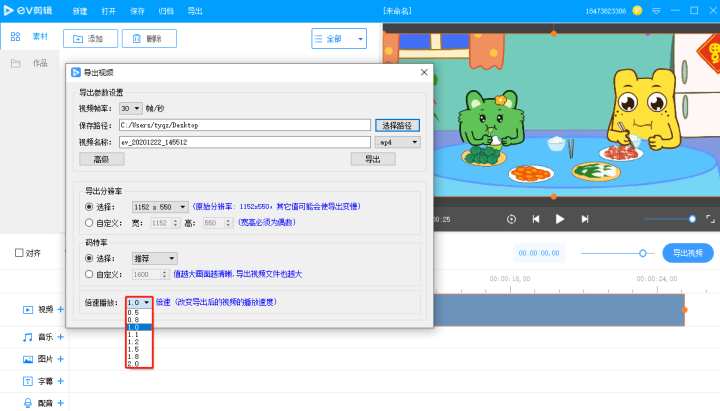Open the 推荐 bitrate dropdown
Screen dimensions: 720x411
click(155, 259)
